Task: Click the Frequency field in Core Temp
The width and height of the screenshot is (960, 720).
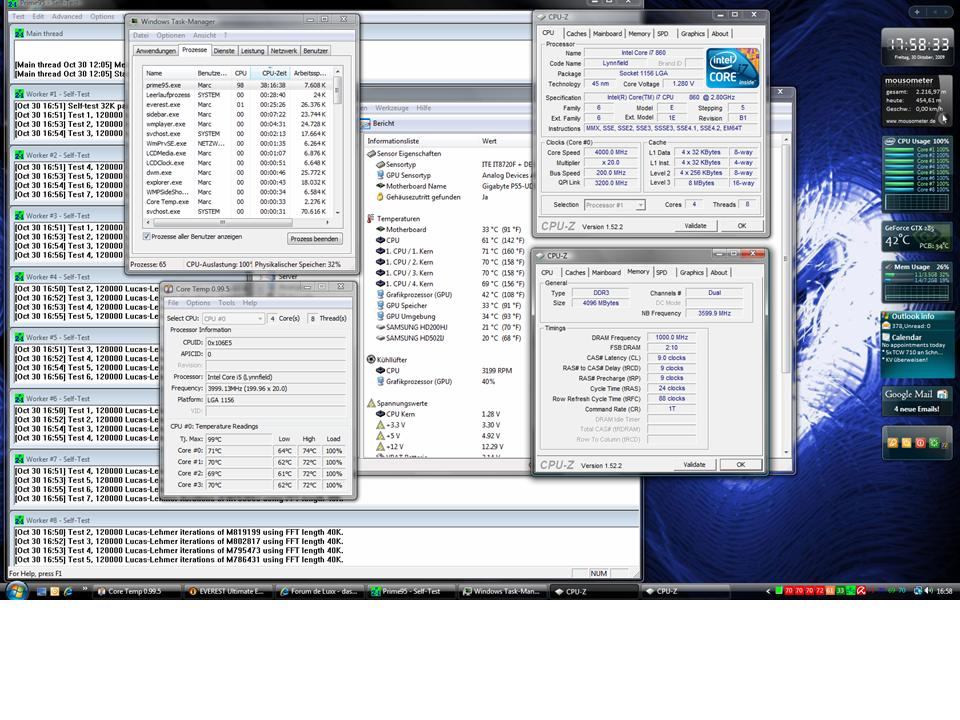Action: pyautogui.click(x=276, y=388)
